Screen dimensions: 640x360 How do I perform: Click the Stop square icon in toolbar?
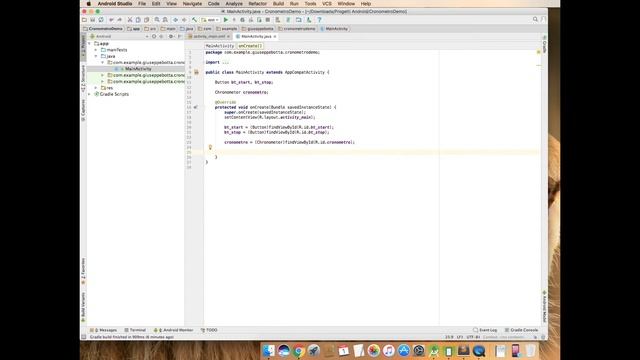(268, 20)
